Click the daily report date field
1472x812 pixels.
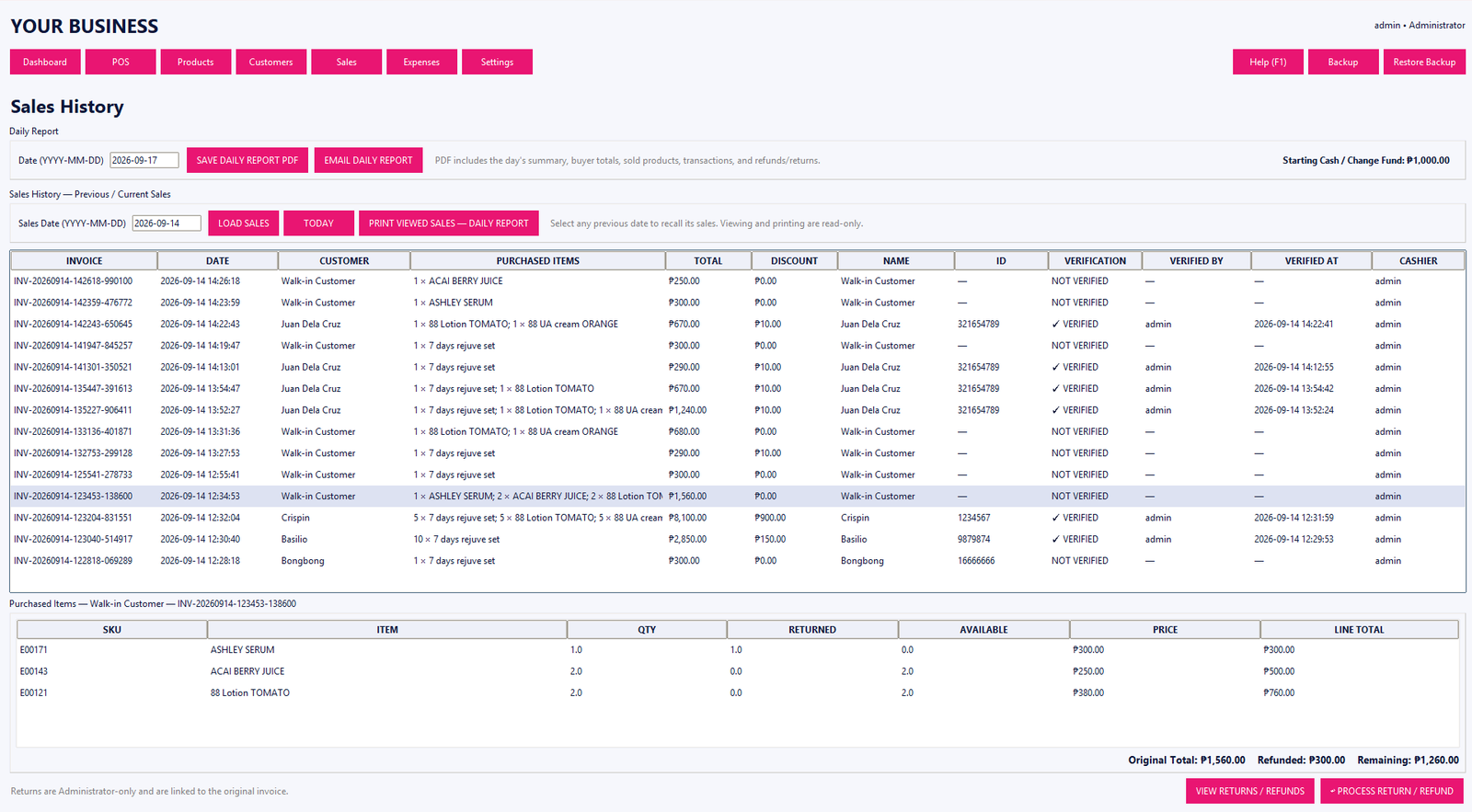coord(144,160)
